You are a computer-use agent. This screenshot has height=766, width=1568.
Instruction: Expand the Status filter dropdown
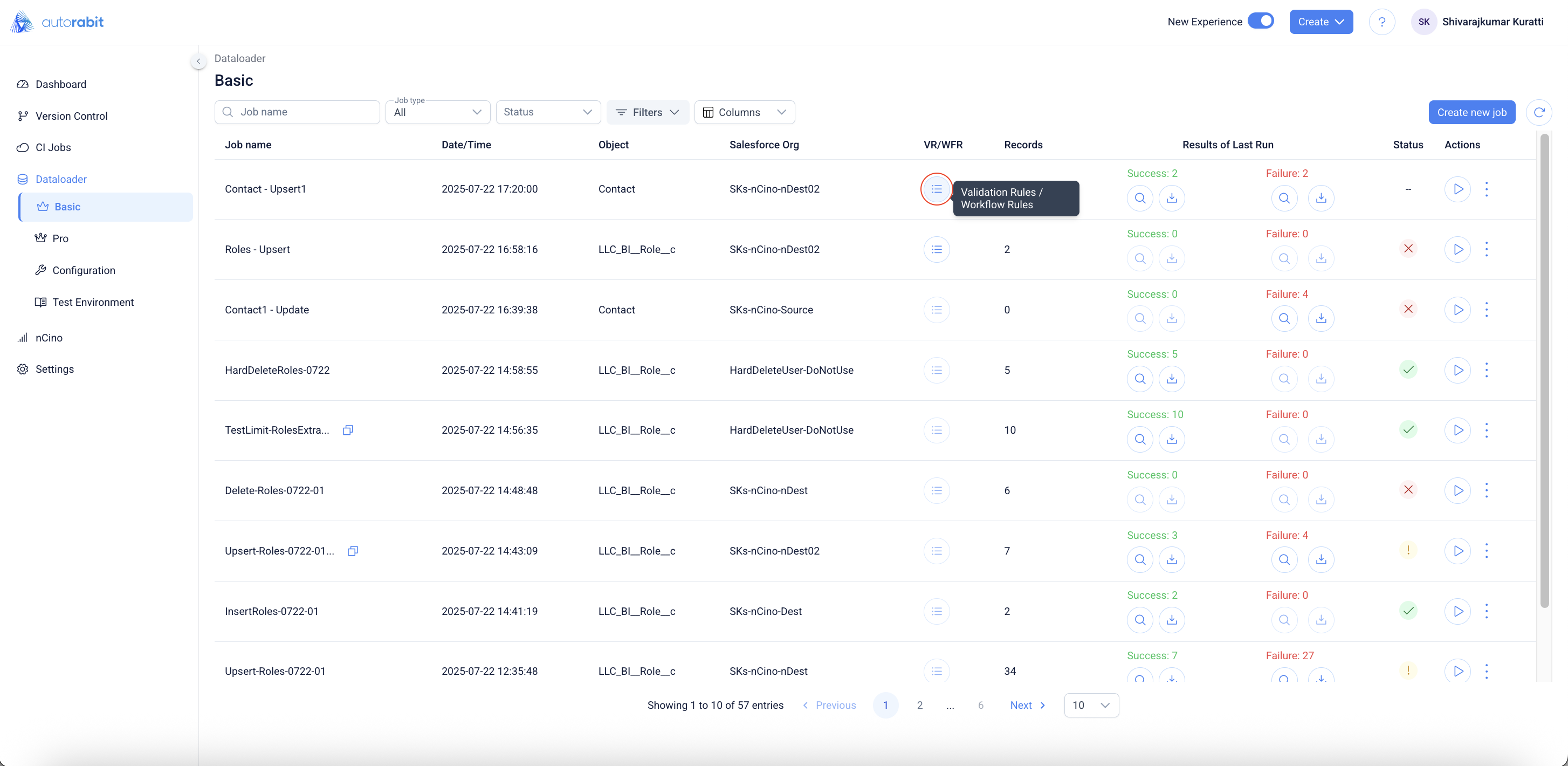(548, 112)
